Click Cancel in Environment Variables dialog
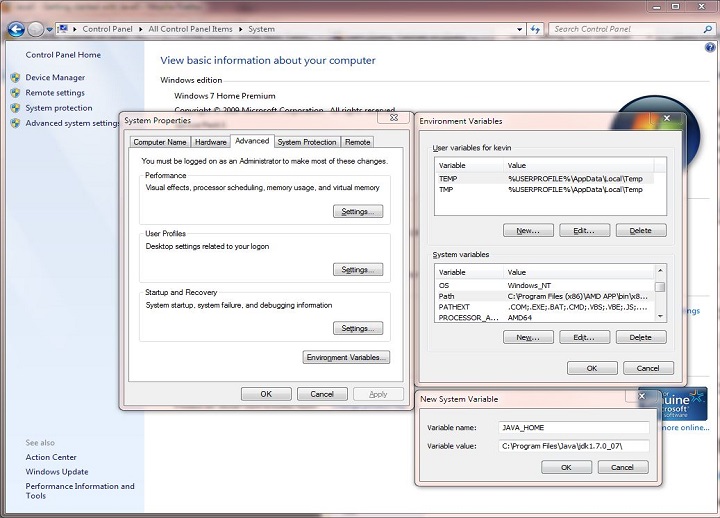 (648, 368)
